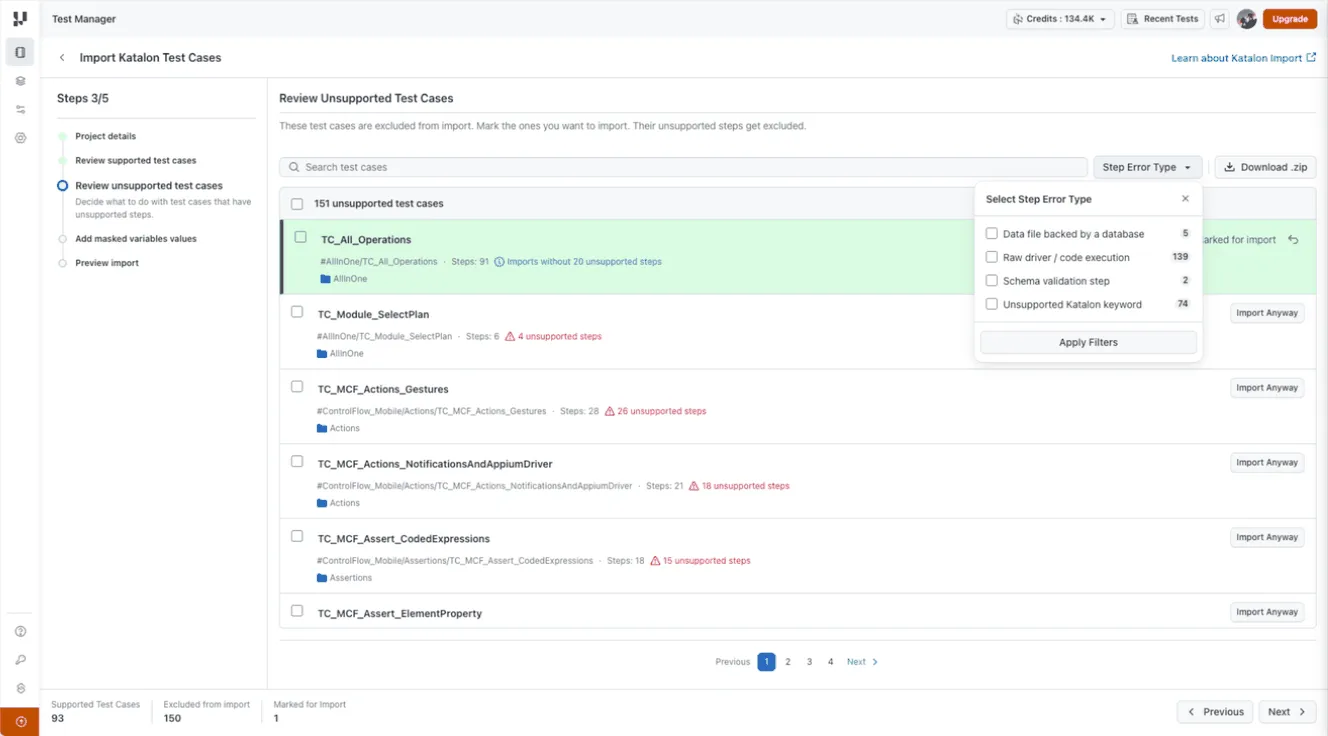The image size is (1328, 736).
Task: Click the AllInOne folder under TC_Module_SelectPlan
Action: coord(340,354)
